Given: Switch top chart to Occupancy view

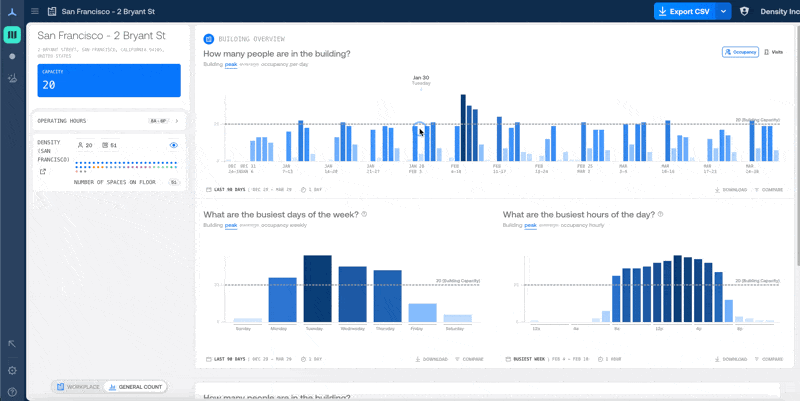Looking at the screenshot, I should [x=740, y=52].
